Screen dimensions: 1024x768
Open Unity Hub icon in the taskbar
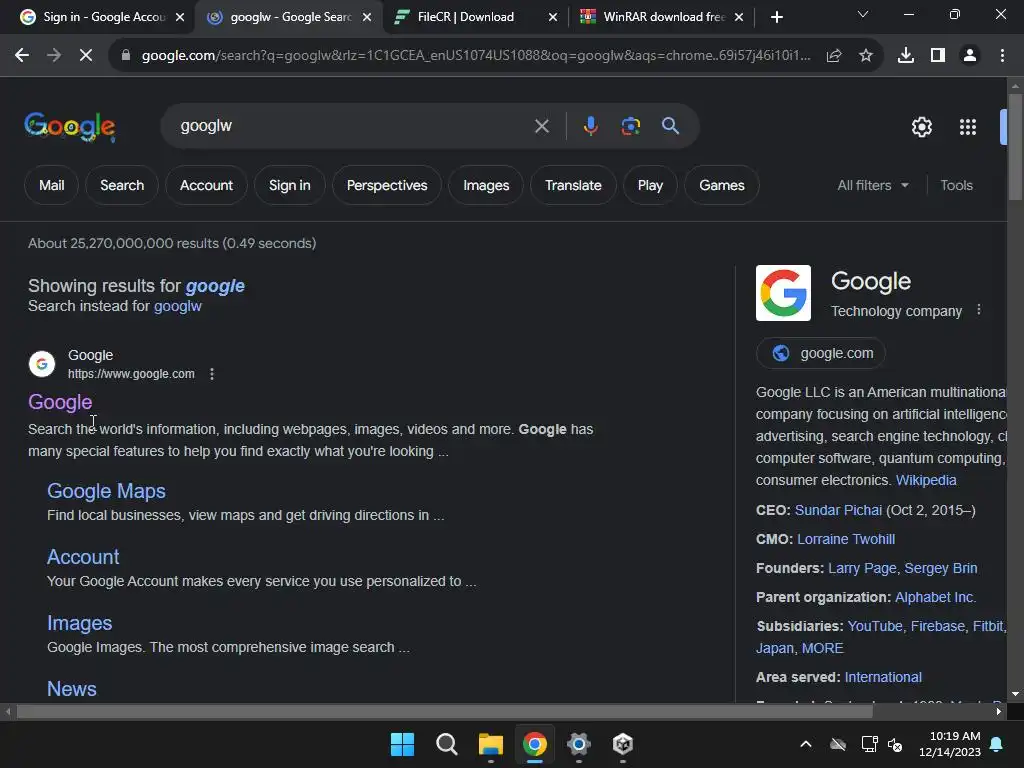point(622,744)
